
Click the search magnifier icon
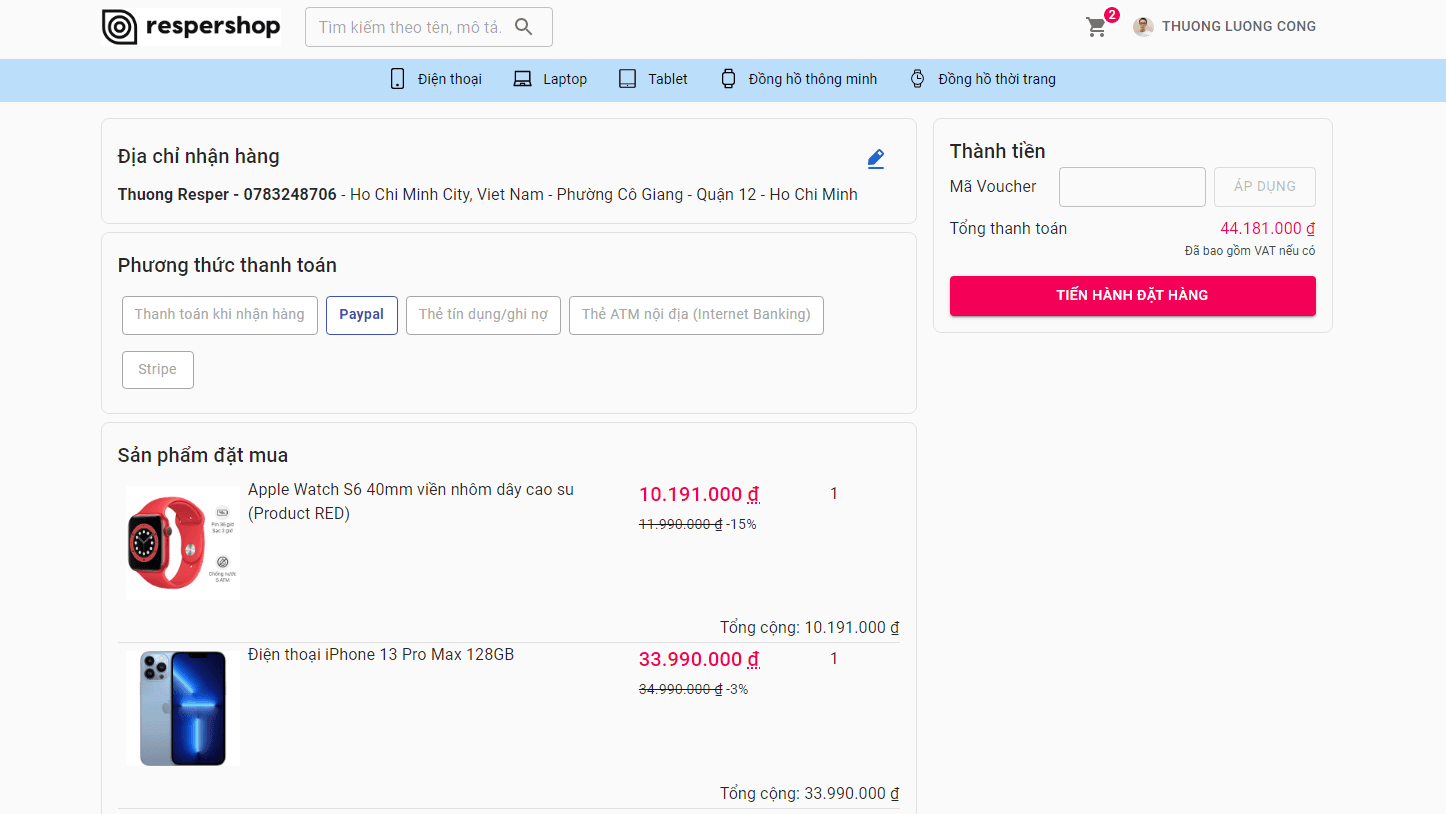[524, 27]
